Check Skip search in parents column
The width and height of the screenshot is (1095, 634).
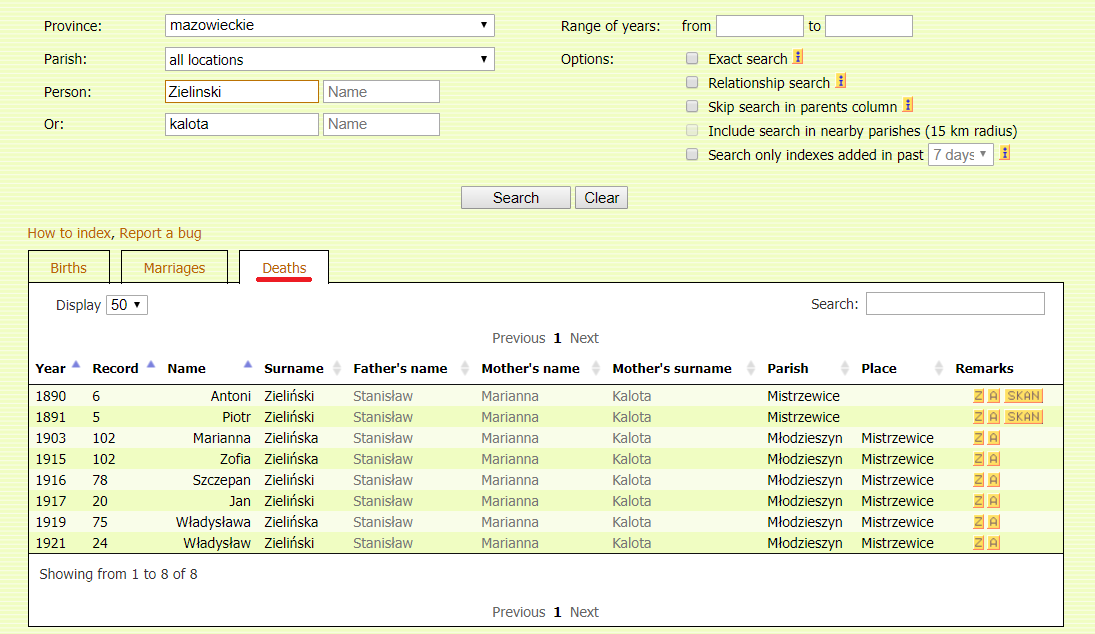click(x=692, y=107)
